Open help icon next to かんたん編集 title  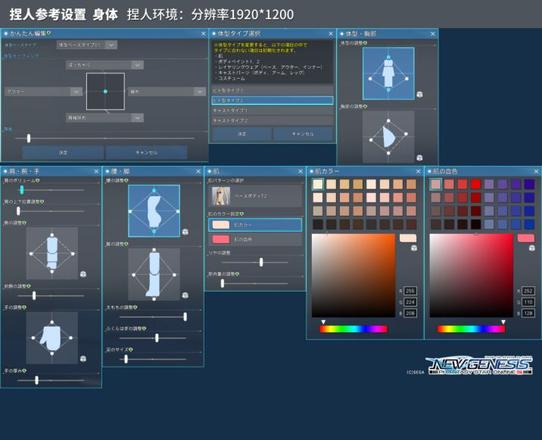pyautogui.click(x=49, y=33)
